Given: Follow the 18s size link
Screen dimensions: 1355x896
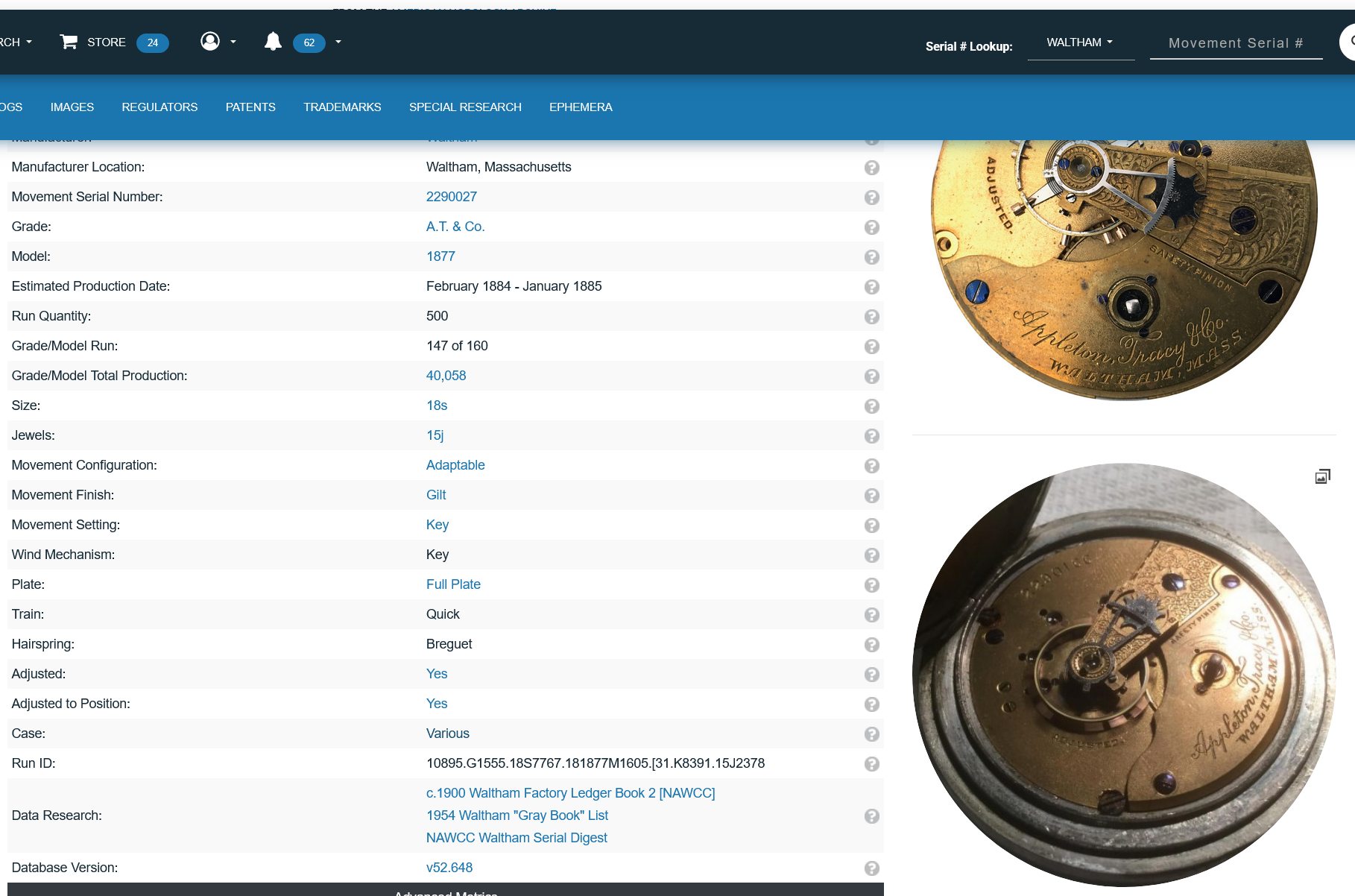Looking at the screenshot, I should tap(437, 406).
